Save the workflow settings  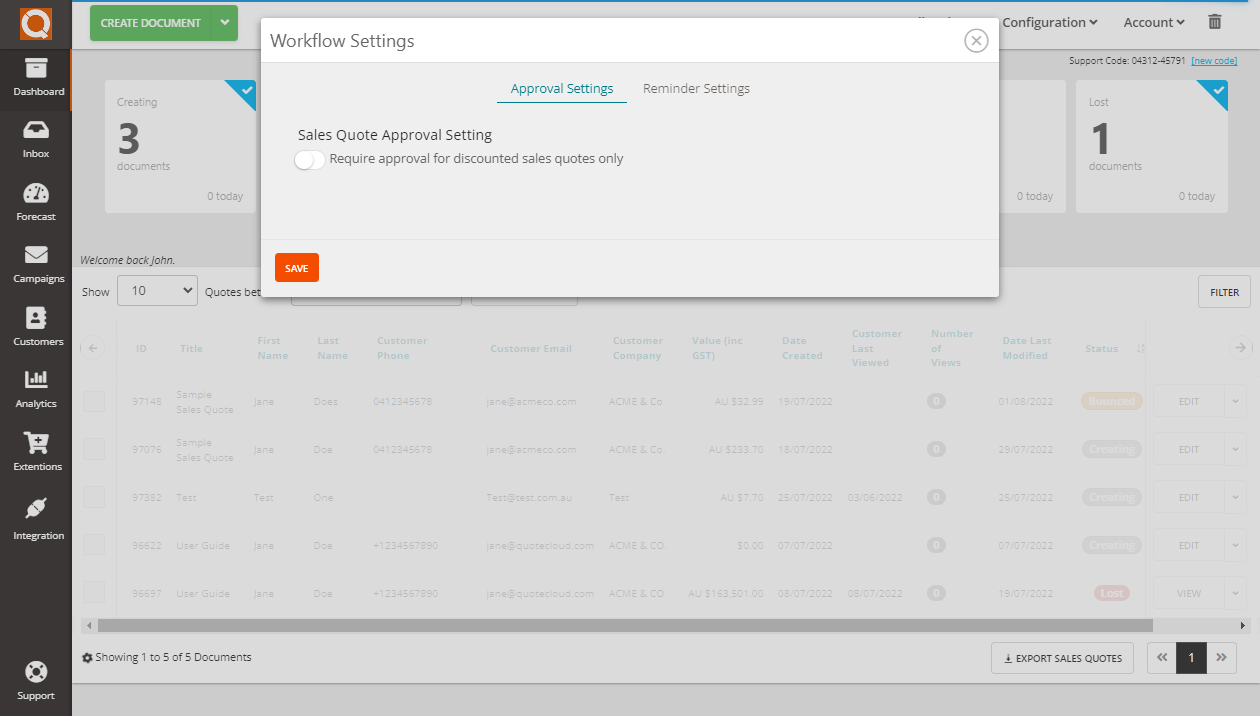tap(296, 267)
